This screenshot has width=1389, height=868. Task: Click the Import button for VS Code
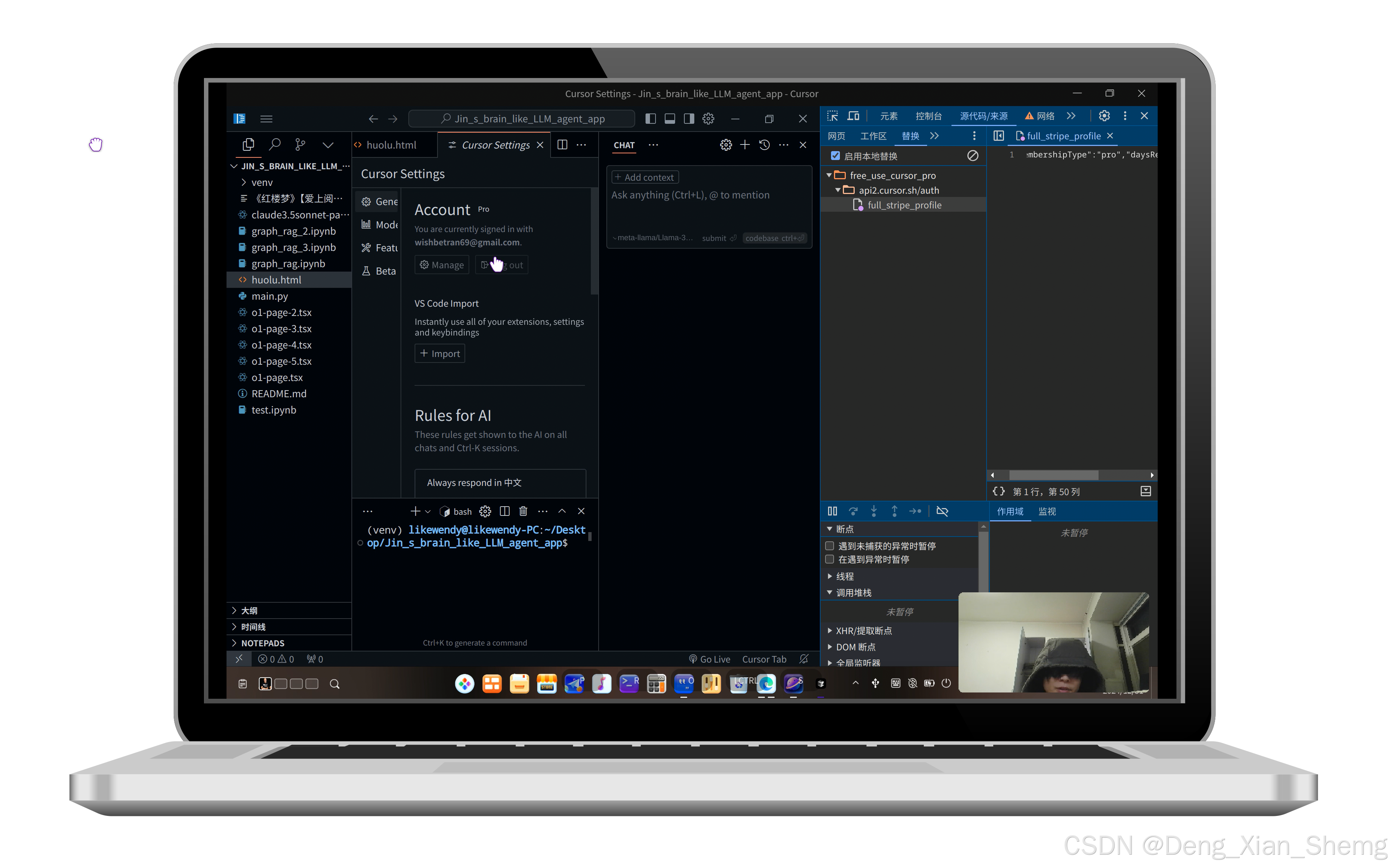coord(440,354)
